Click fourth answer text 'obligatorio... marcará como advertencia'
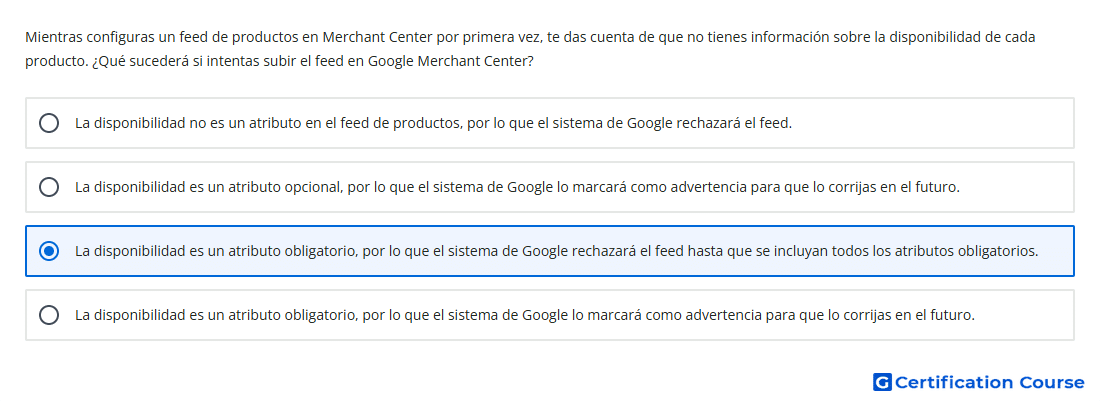1100x401 pixels. coord(525,315)
